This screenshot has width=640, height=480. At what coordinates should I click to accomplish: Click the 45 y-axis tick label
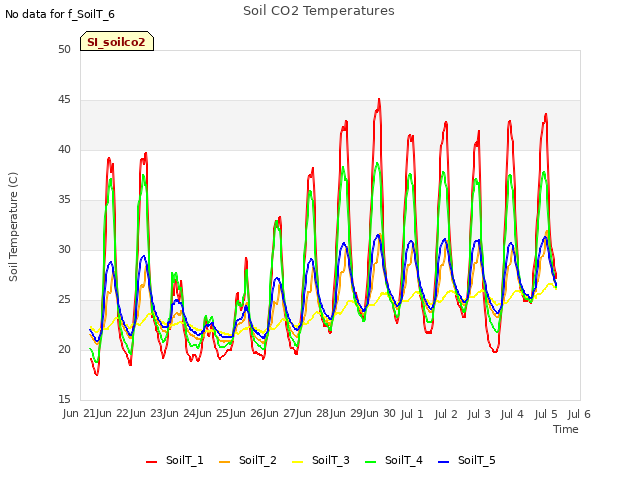[64, 100]
